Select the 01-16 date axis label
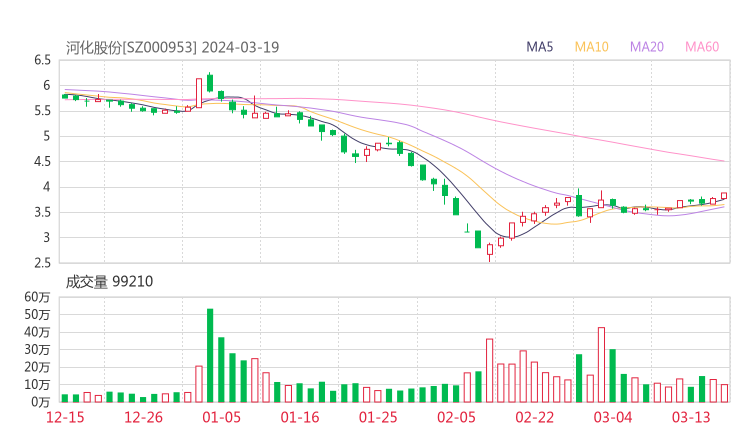The width and height of the screenshot is (740, 440). tap(300, 417)
